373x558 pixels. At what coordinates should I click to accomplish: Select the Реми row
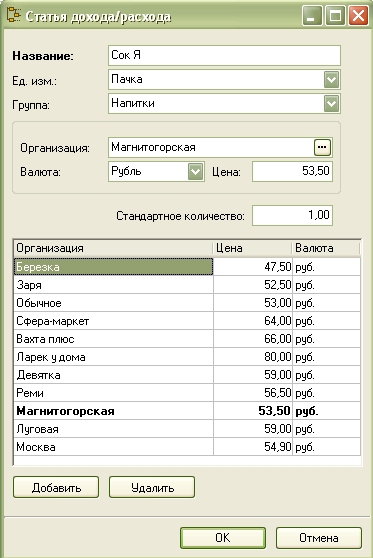coord(187,393)
